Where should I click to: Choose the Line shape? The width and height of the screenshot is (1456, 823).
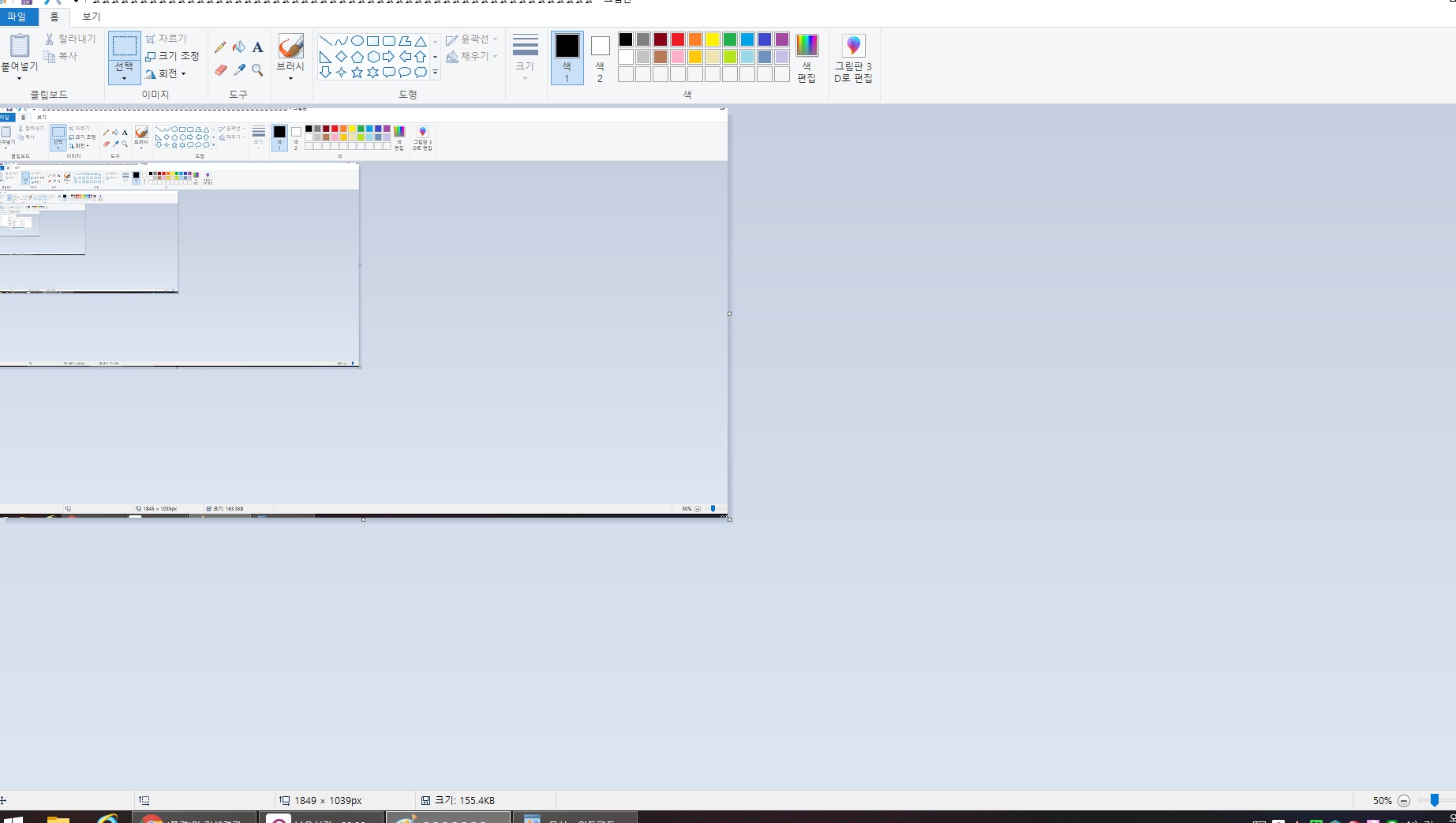click(325, 41)
